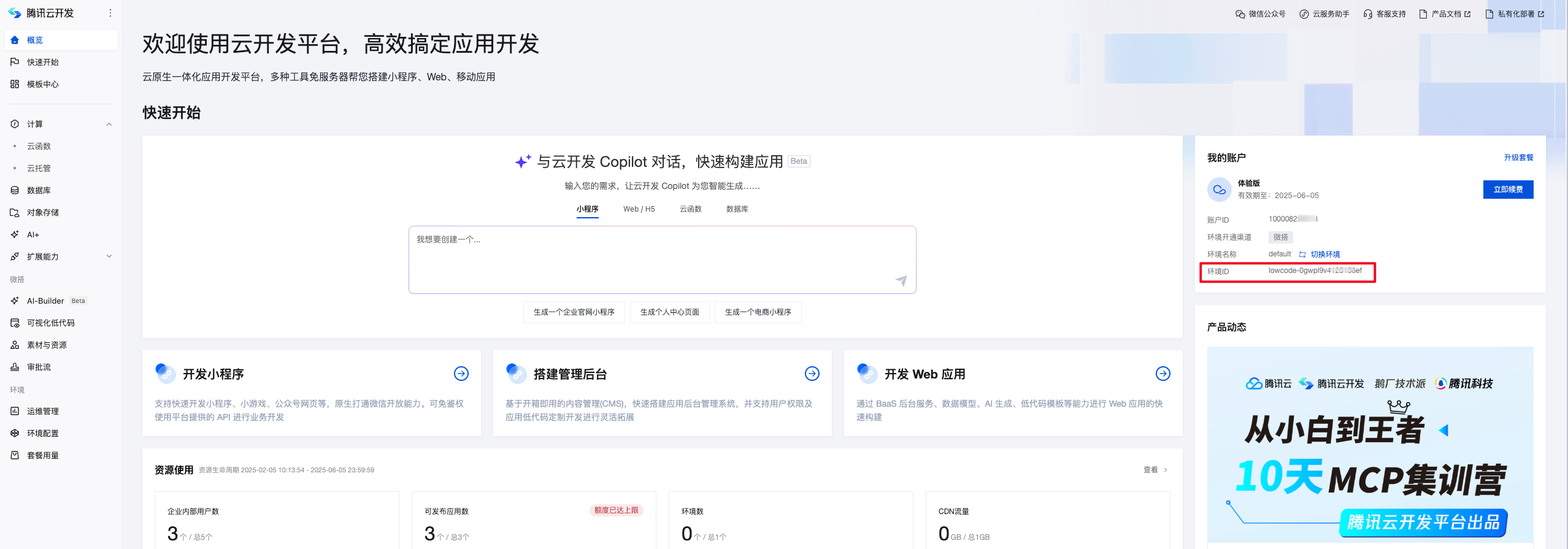The image size is (1568, 549).
Task: Collapse the 计算 section chevron
Action: click(109, 124)
